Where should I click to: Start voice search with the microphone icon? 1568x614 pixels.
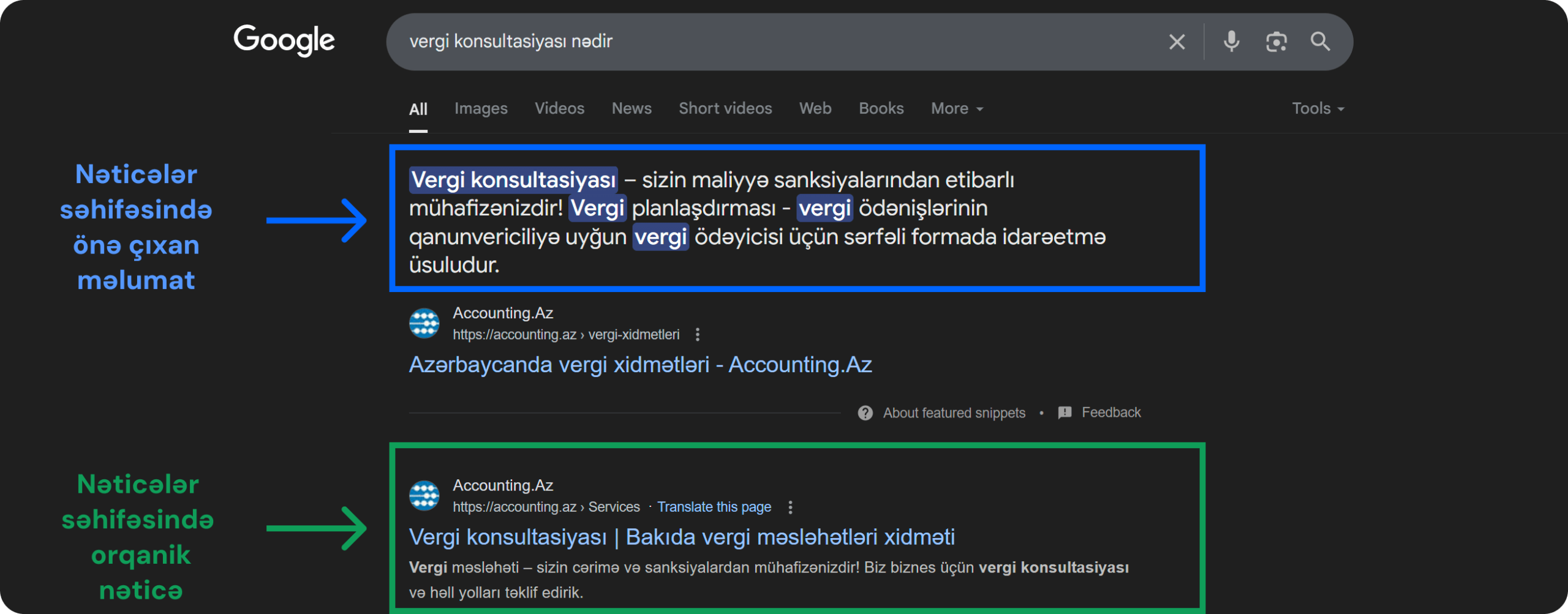1231,42
